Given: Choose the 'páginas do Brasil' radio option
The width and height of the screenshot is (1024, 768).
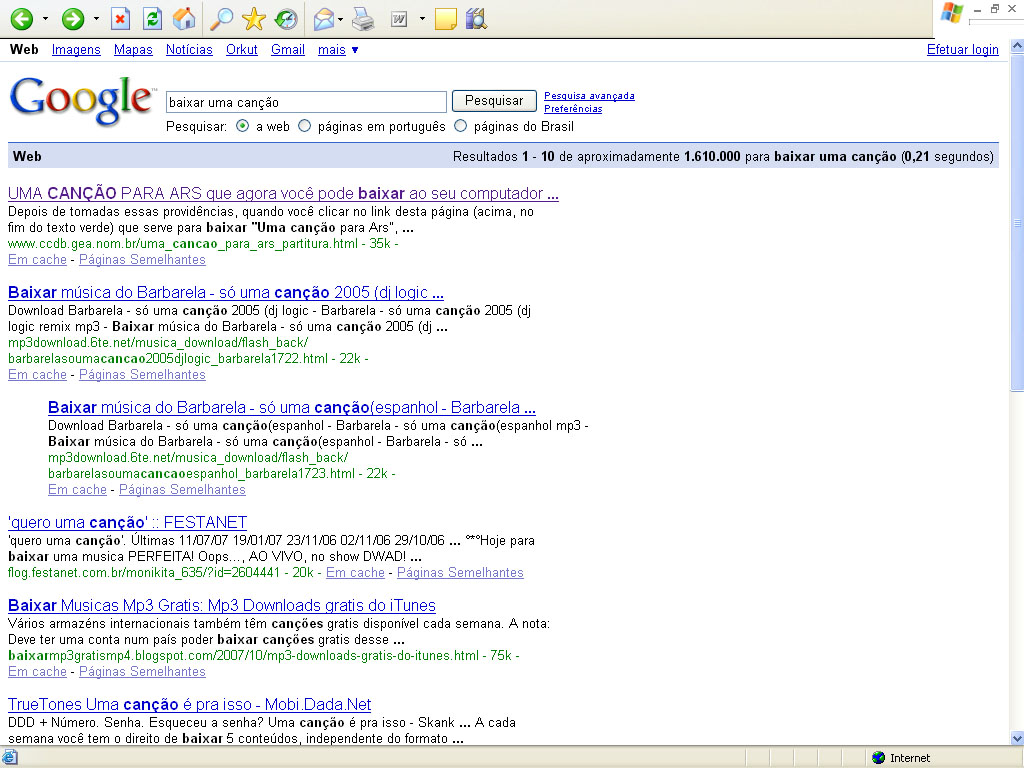Looking at the screenshot, I should tap(461, 126).
